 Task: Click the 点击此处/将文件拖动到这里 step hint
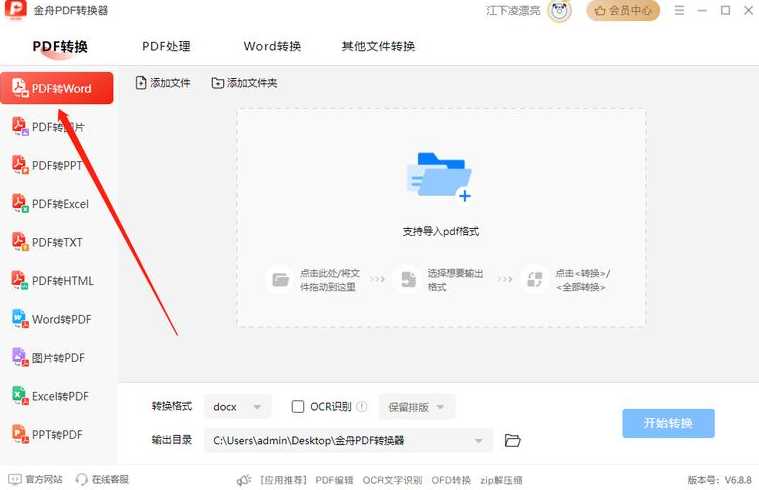pos(330,280)
